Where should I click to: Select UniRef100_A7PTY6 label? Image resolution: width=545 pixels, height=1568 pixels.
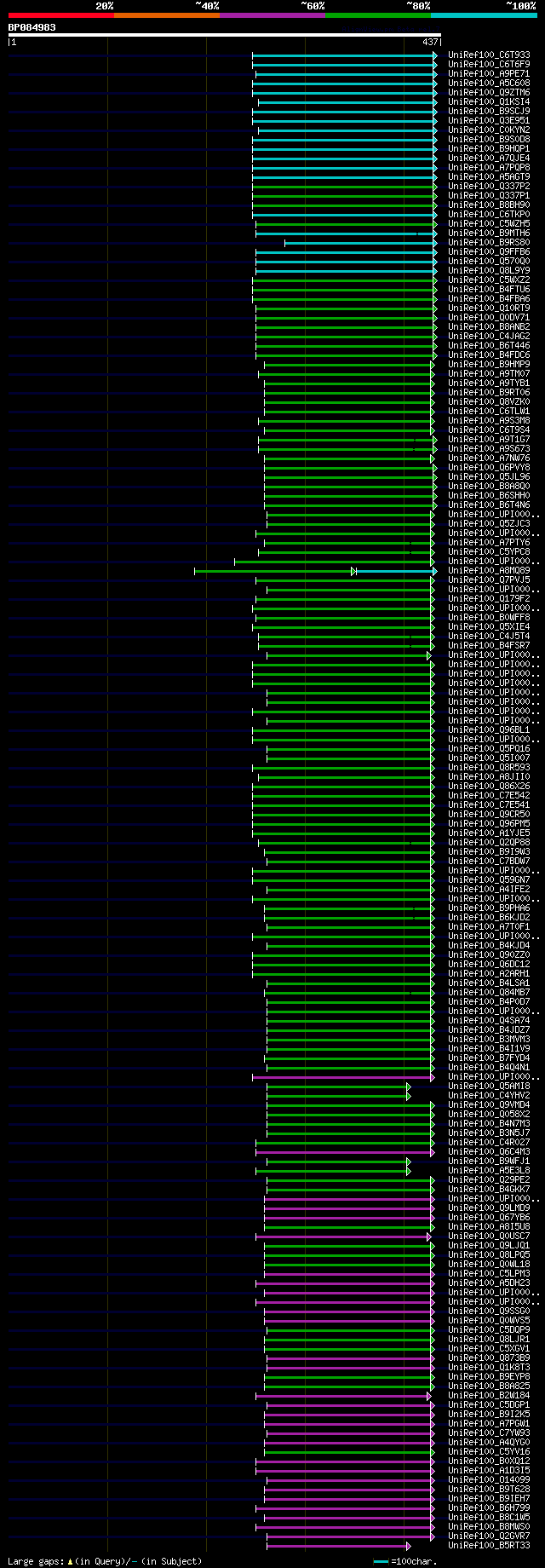(x=489, y=543)
